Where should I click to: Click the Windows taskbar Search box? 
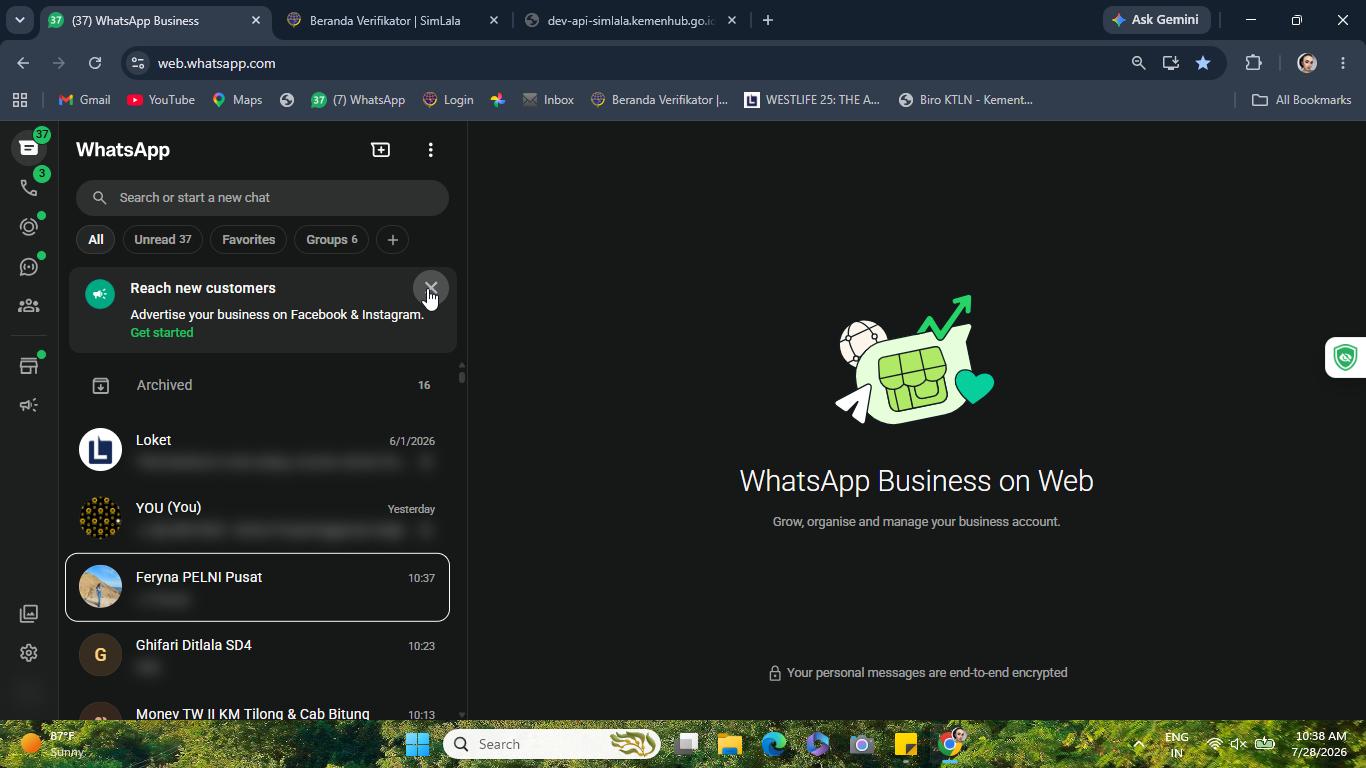552,744
